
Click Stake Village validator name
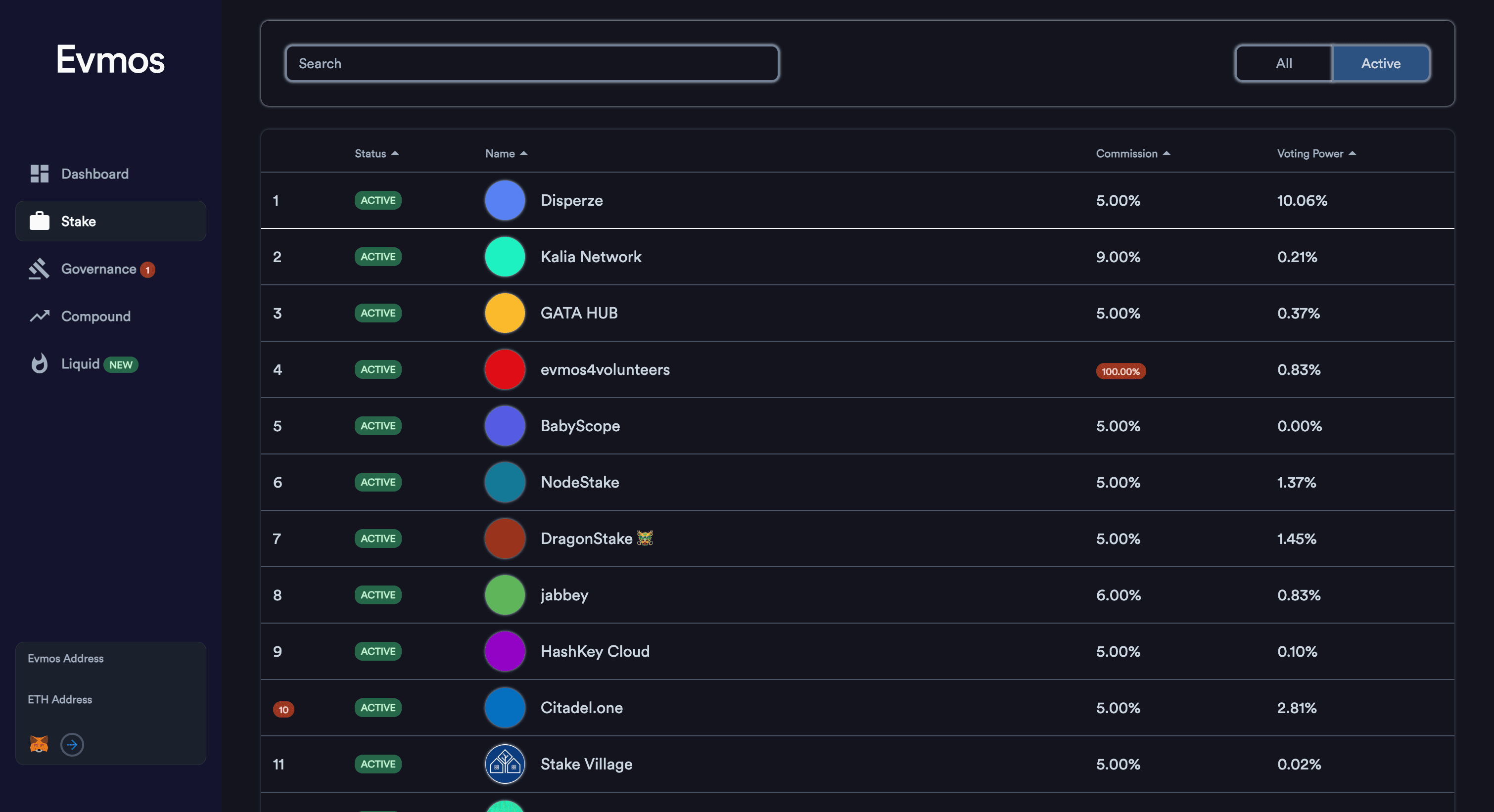pyautogui.click(x=586, y=764)
